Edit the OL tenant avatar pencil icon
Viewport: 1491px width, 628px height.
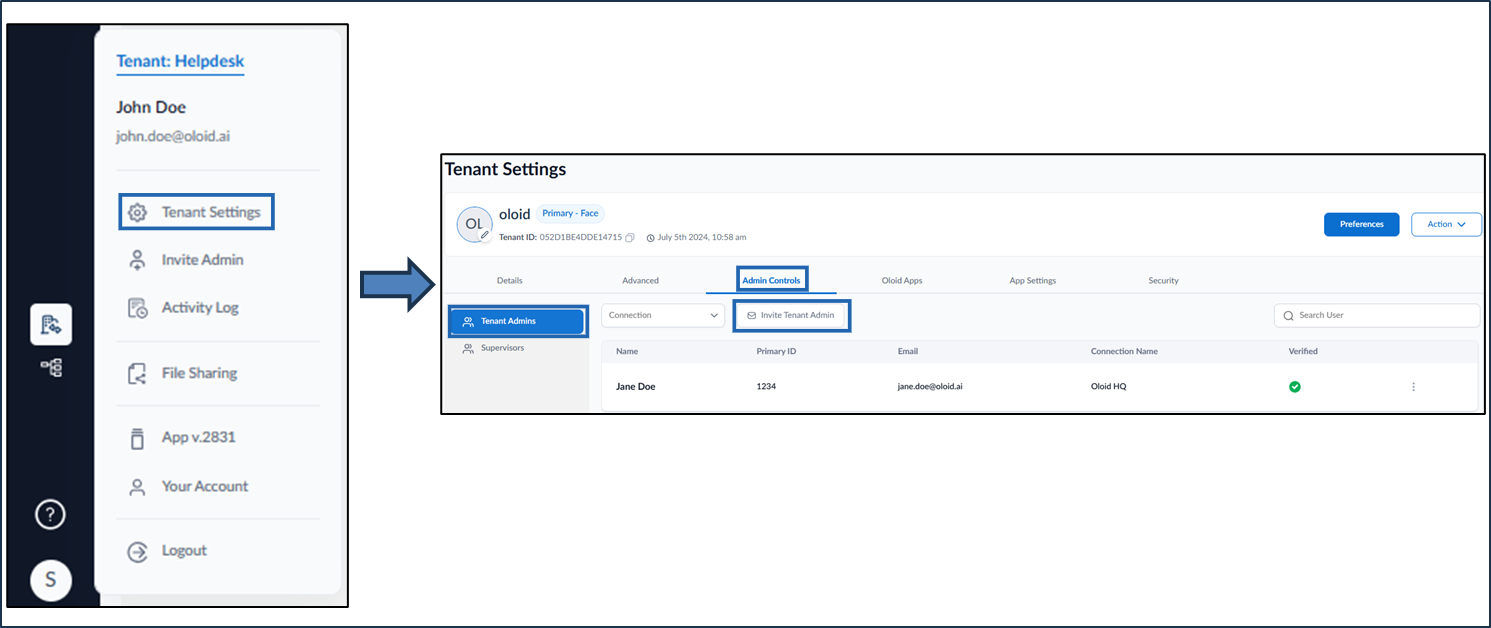pos(485,235)
